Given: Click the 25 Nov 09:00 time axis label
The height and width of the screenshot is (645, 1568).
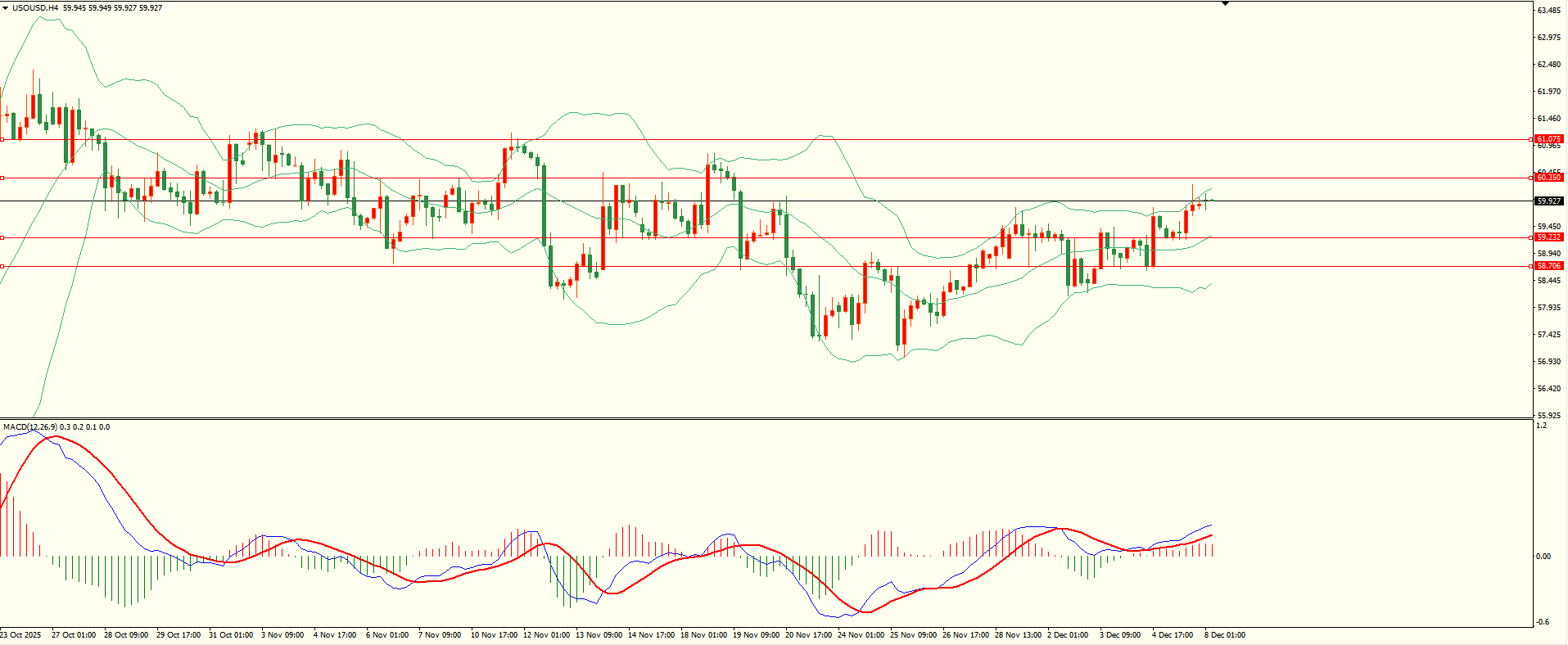Looking at the screenshot, I should (913, 635).
